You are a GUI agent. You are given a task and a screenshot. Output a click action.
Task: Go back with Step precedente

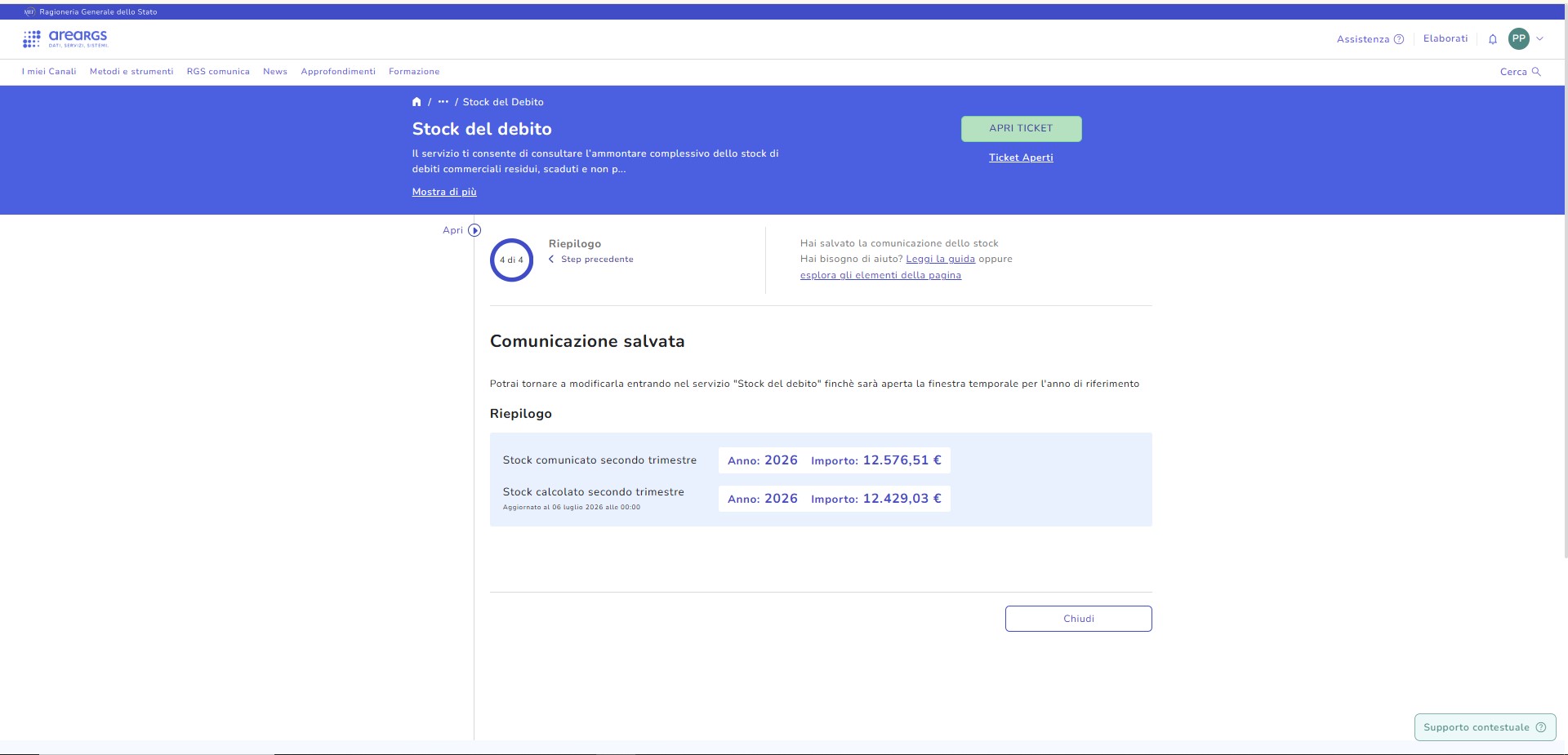pos(591,260)
